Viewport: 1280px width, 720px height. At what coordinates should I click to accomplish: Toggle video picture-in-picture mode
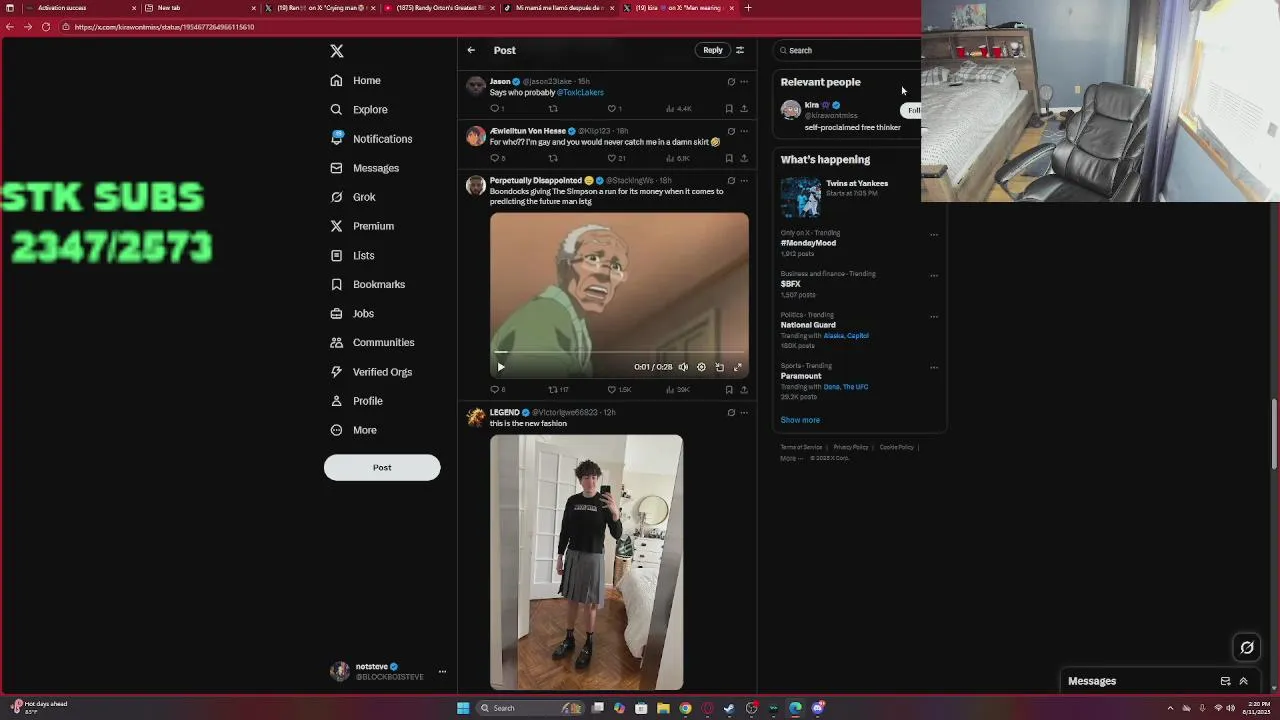tap(719, 367)
